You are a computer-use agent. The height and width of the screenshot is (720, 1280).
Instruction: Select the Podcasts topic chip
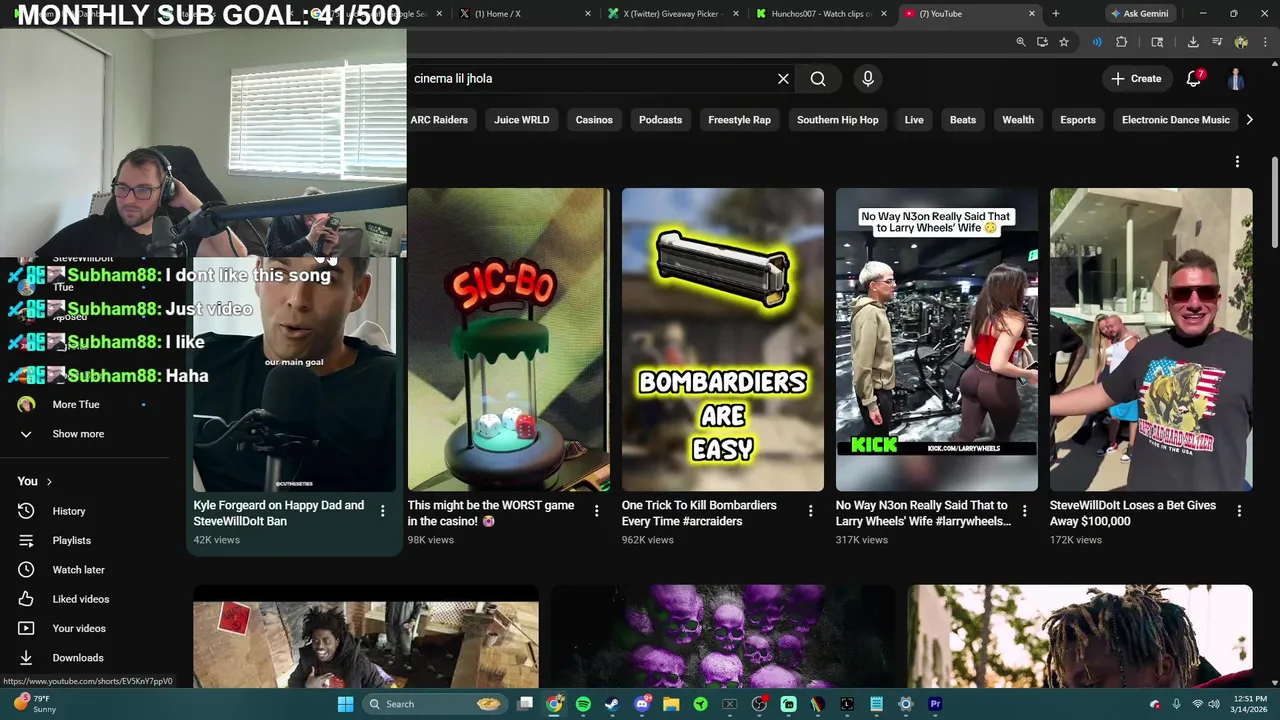[660, 120]
